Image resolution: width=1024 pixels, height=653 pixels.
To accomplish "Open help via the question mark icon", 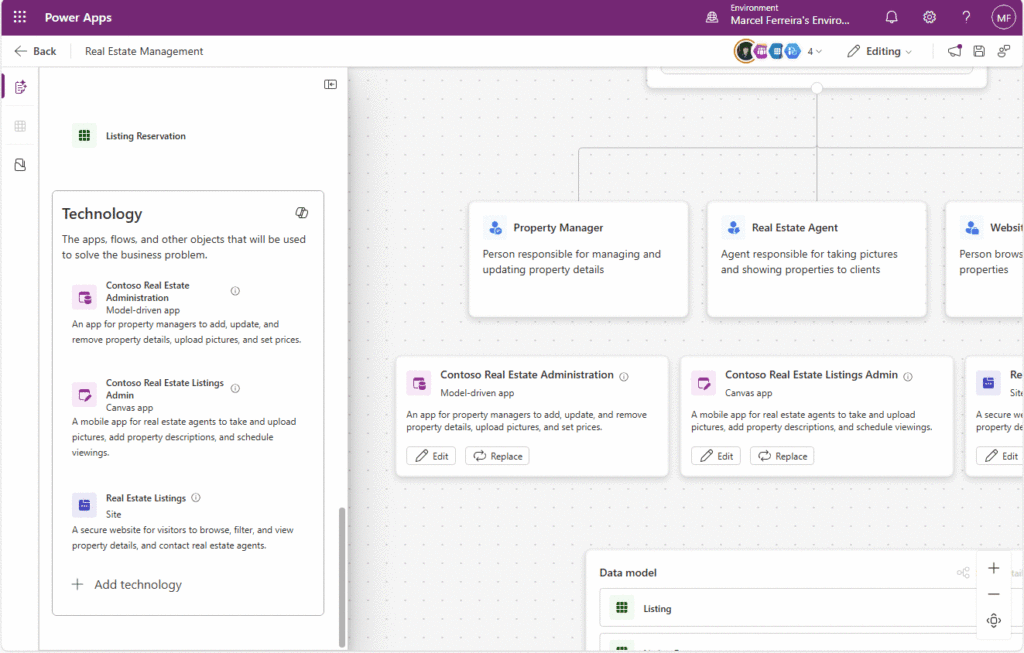I will pos(965,16).
